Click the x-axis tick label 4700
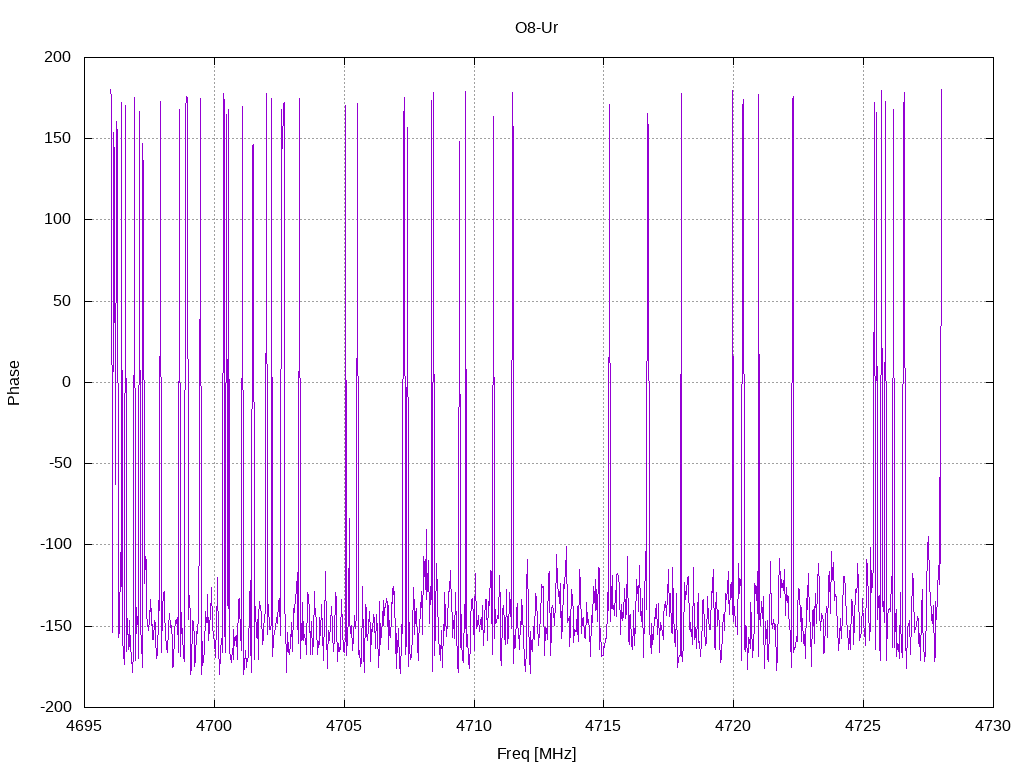The height and width of the screenshot is (768, 1024). [x=214, y=726]
